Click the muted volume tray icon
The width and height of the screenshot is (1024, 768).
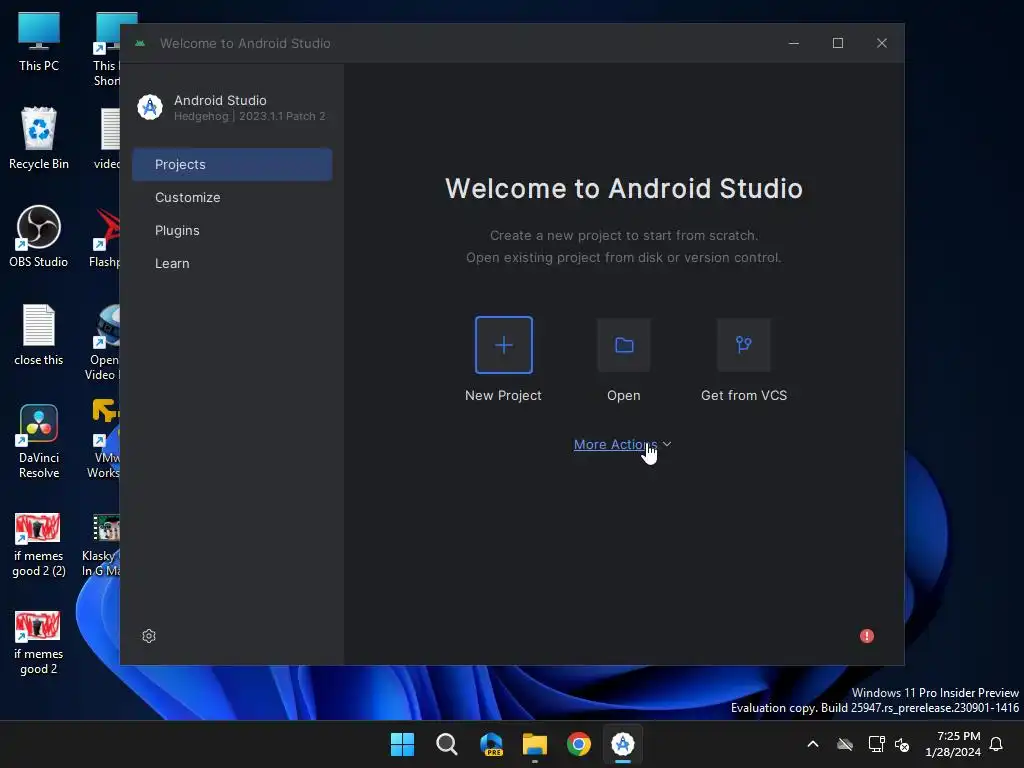tap(902, 744)
